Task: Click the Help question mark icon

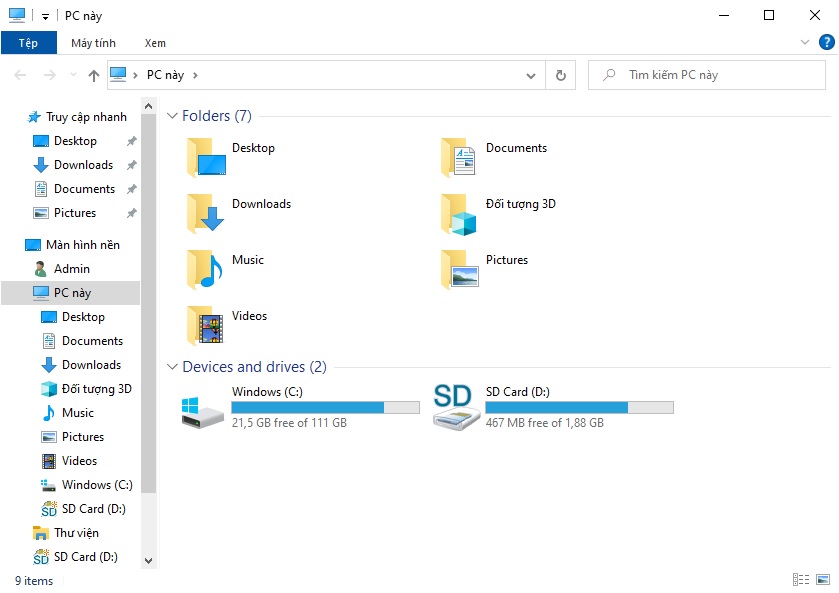Action: [x=828, y=42]
